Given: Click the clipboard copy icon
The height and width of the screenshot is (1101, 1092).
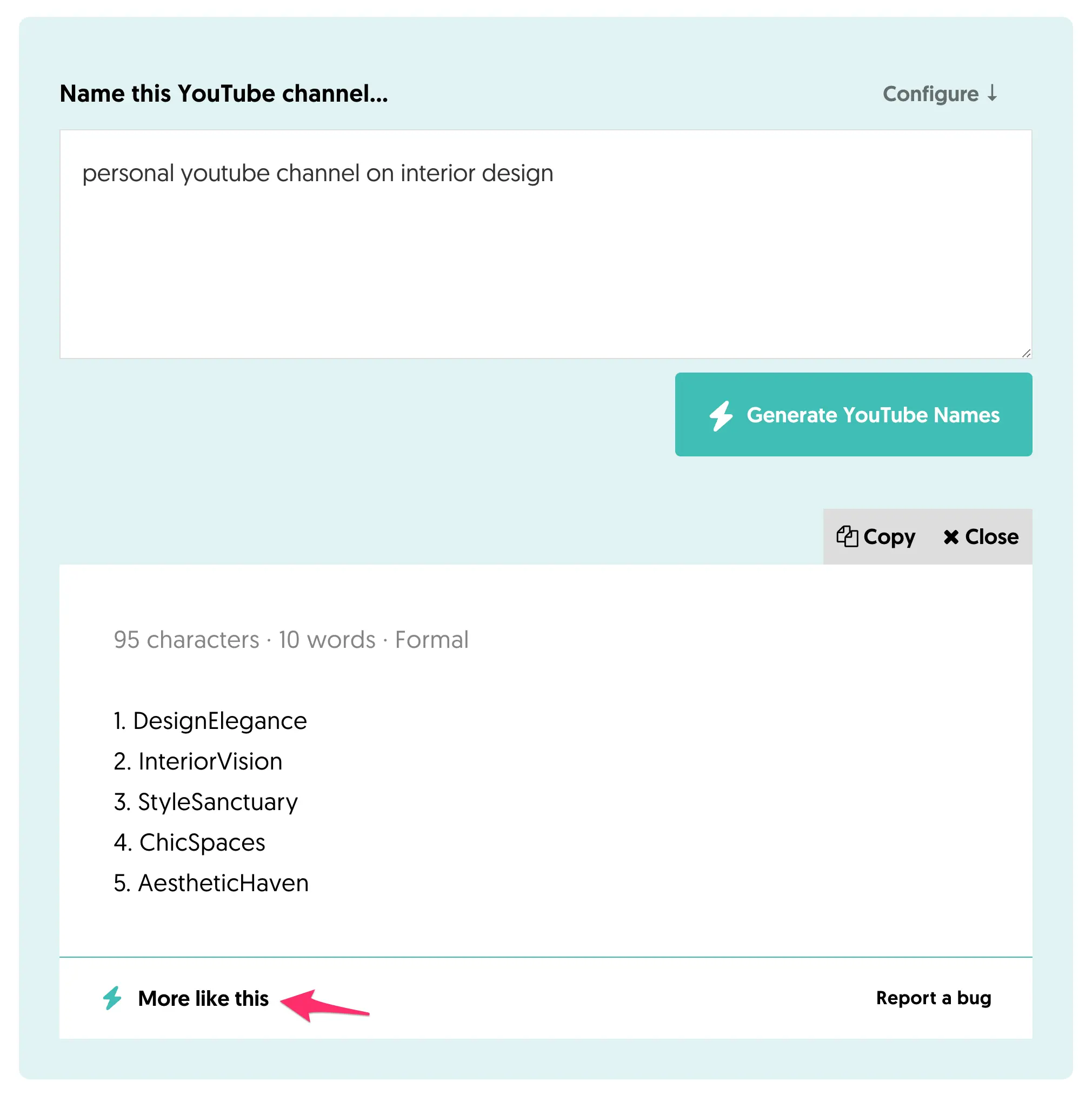Looking at the screenshot, I should pyautogui.click(x=847, y=537).
